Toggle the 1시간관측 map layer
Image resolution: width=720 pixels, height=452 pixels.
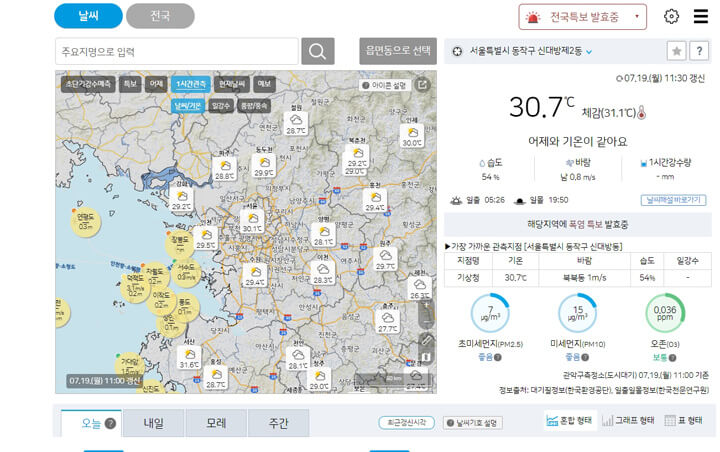point(191,84)
